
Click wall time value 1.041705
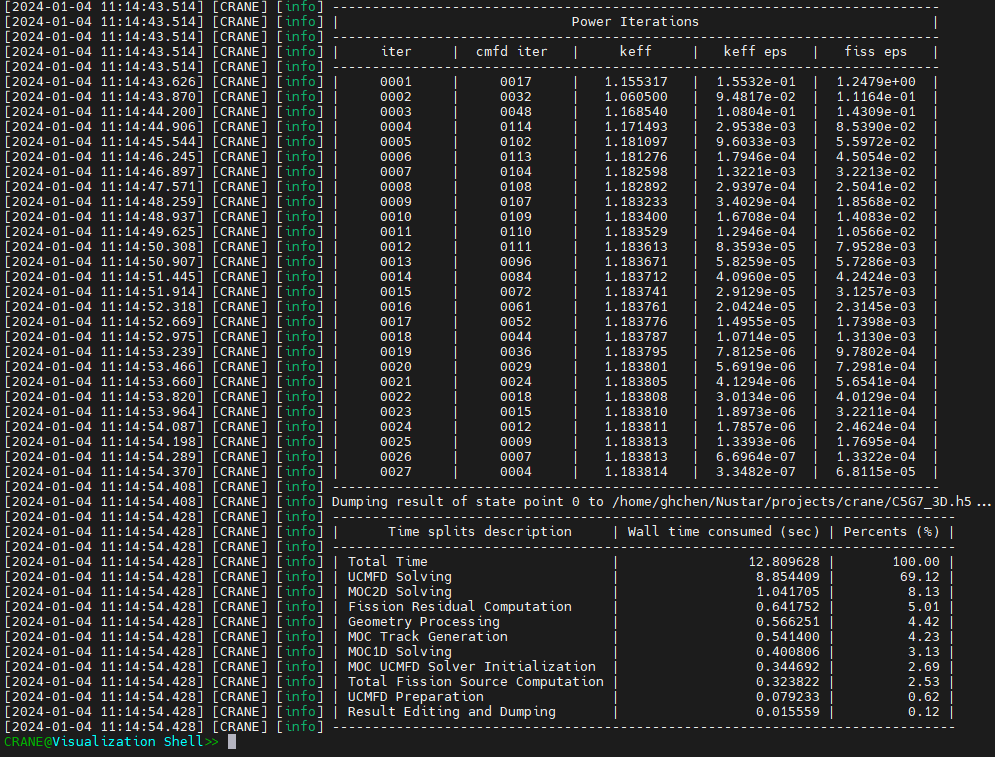coord(787,592)
